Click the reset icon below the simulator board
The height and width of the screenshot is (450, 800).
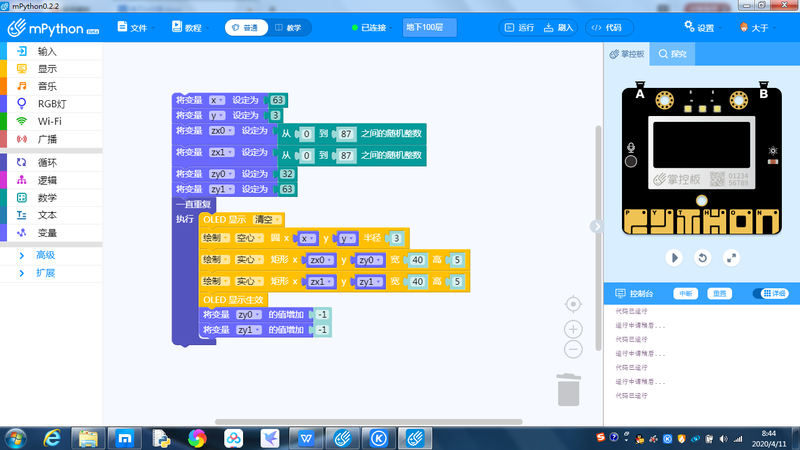click(703, 257)
